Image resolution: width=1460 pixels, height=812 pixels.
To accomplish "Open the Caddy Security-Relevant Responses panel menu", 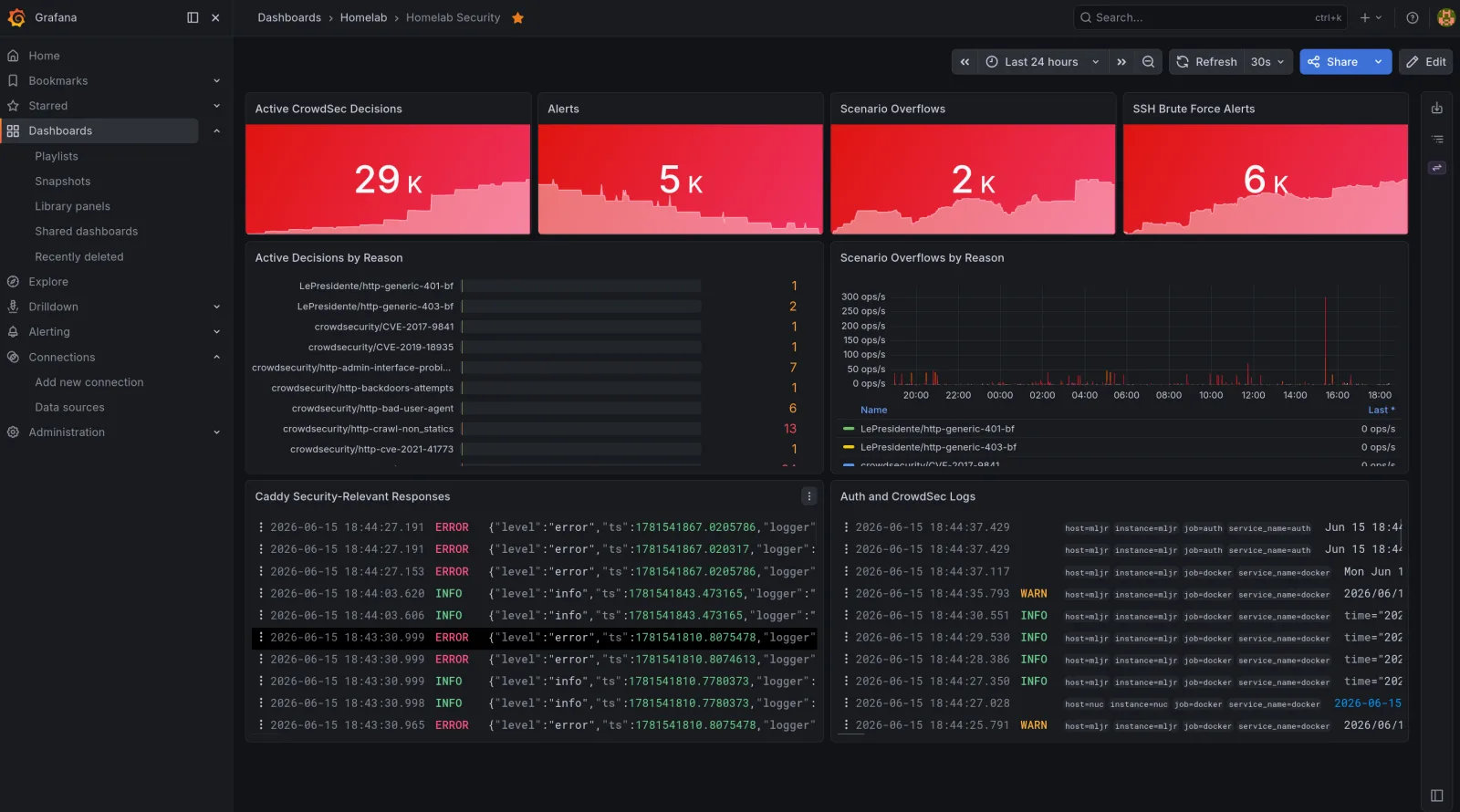I will [x=808, y=496].
